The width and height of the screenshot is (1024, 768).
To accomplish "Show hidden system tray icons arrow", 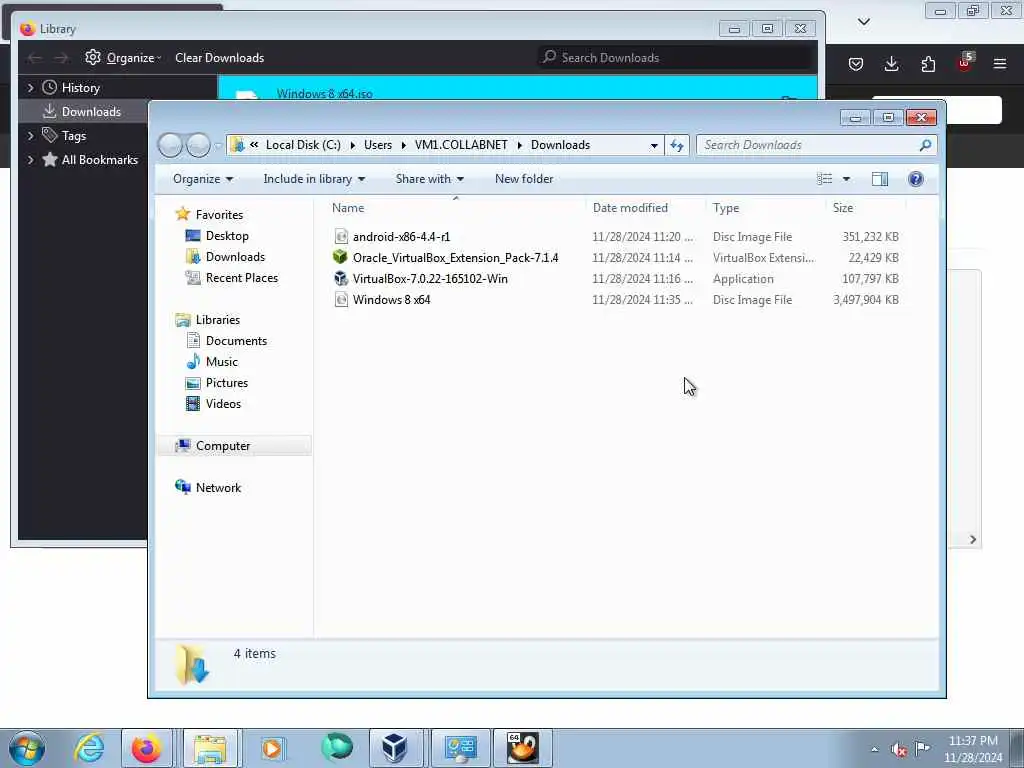I will [874, 749].
